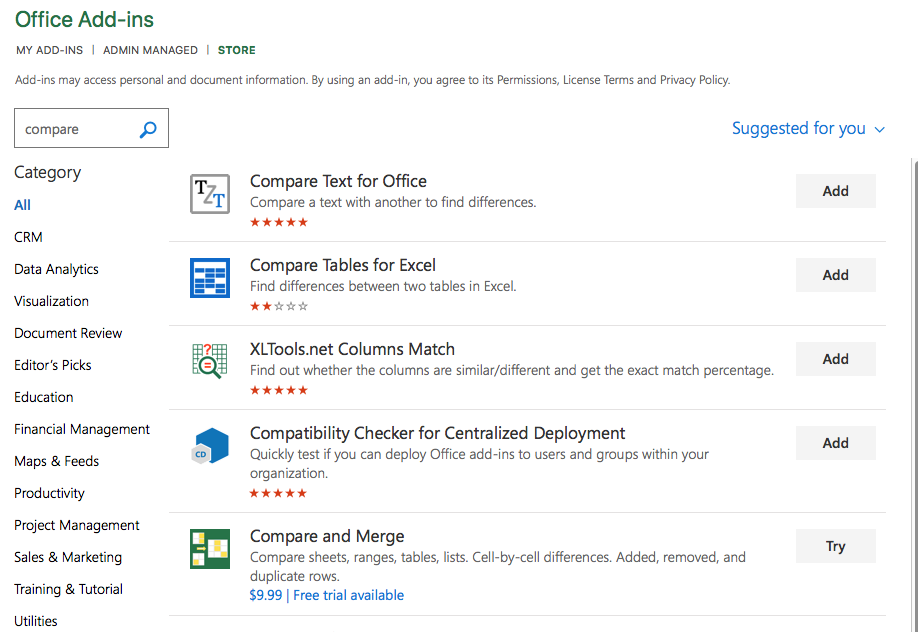Open Compare and Merge add-in icon
The image size is (918, 632).
tap(210, 549)
